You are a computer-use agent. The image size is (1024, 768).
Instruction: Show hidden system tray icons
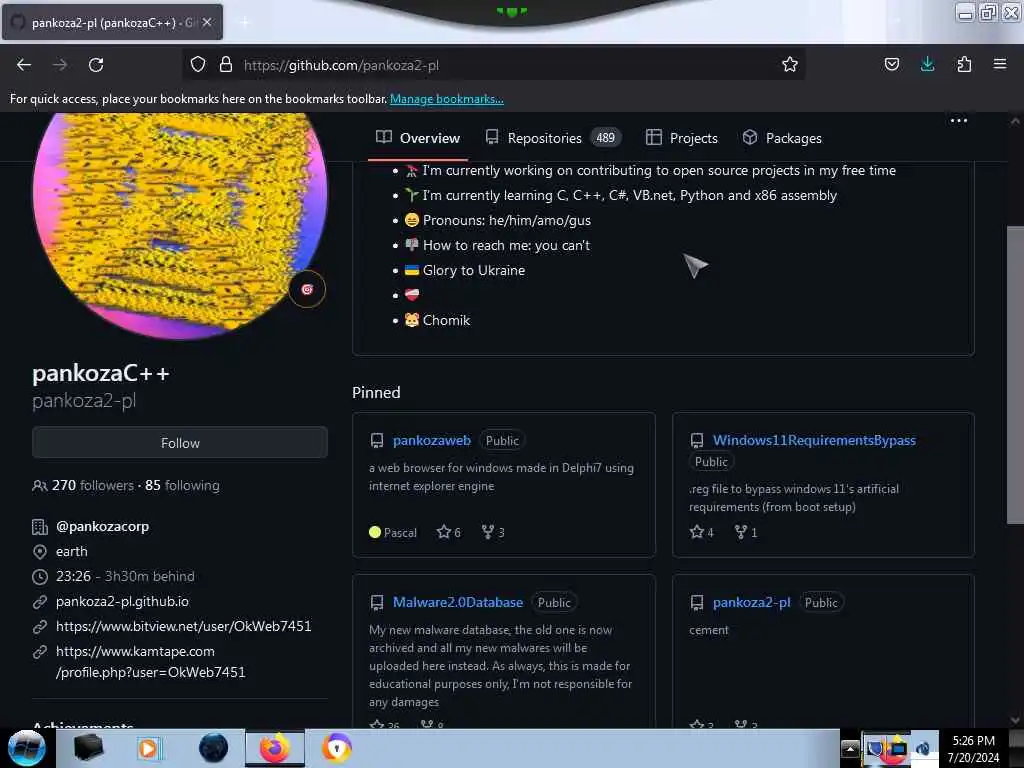point(850,749)
